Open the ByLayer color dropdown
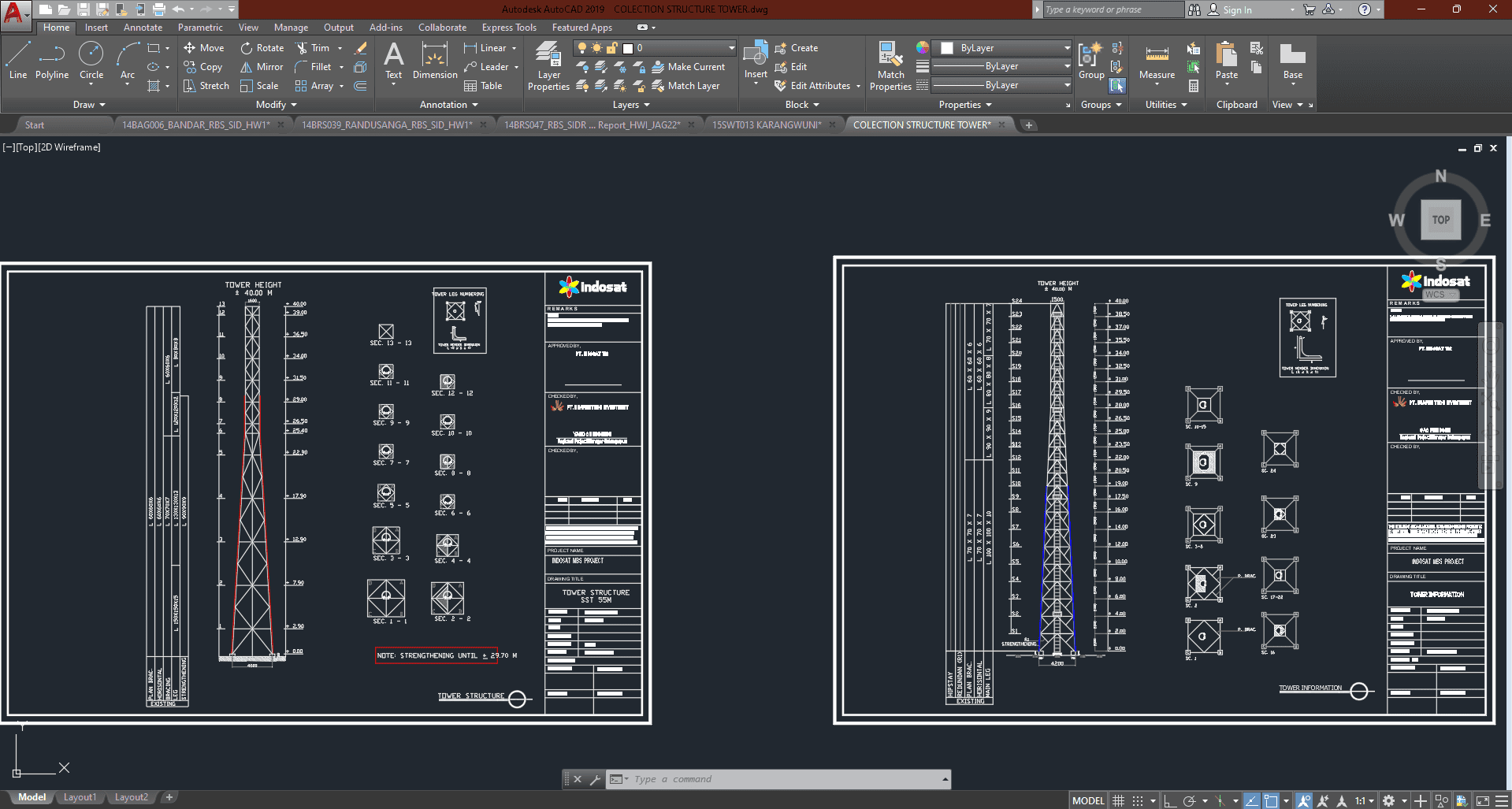 click(1067, 48)
